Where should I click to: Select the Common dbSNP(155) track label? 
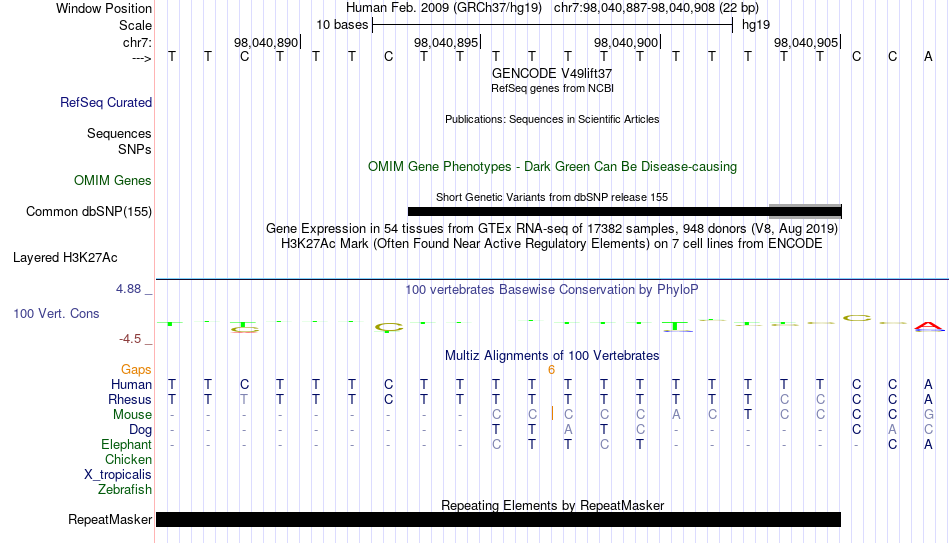click(x=88, y=212)
